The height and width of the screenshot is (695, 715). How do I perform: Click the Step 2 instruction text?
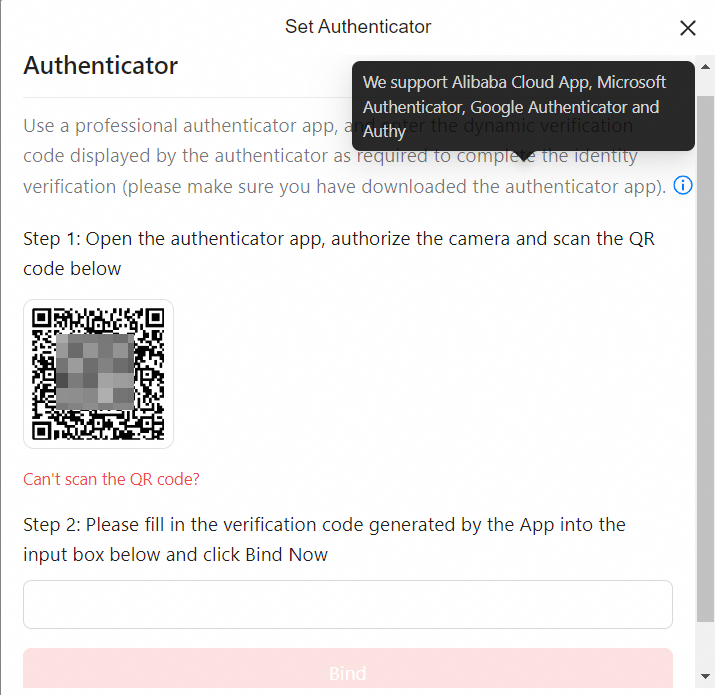324,539
